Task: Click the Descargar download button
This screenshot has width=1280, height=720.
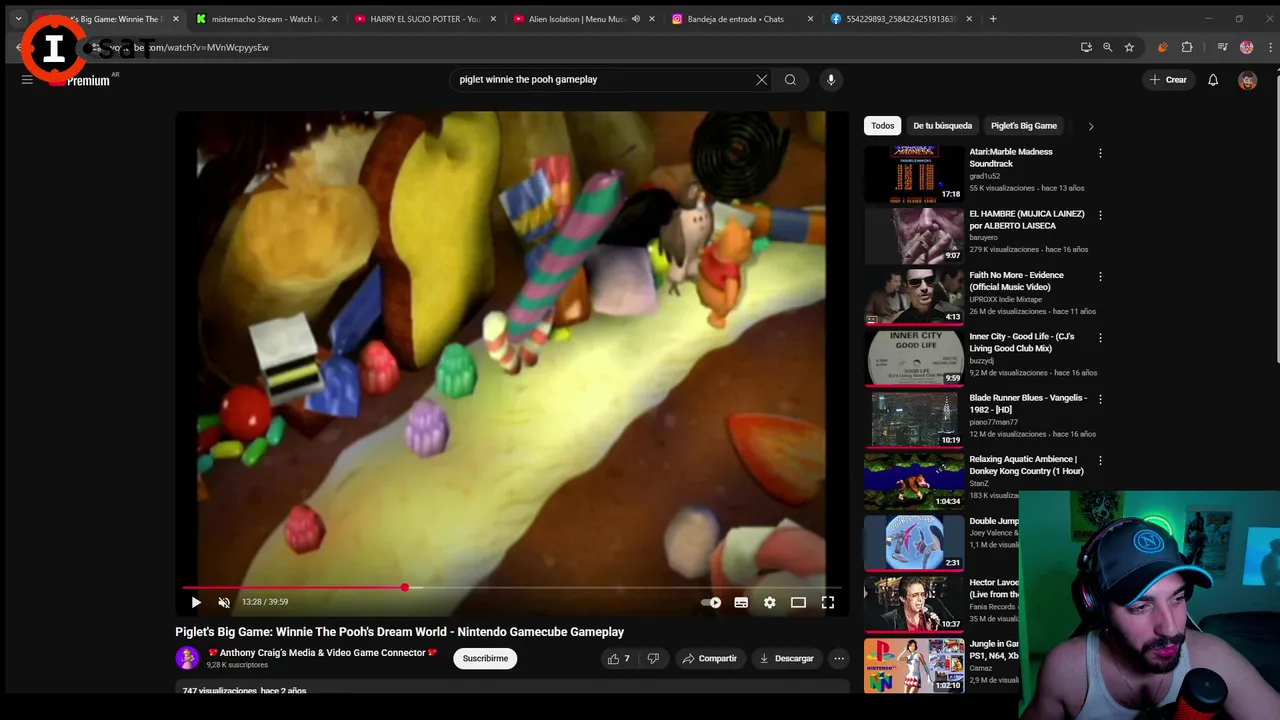Action: coord(786,658)
